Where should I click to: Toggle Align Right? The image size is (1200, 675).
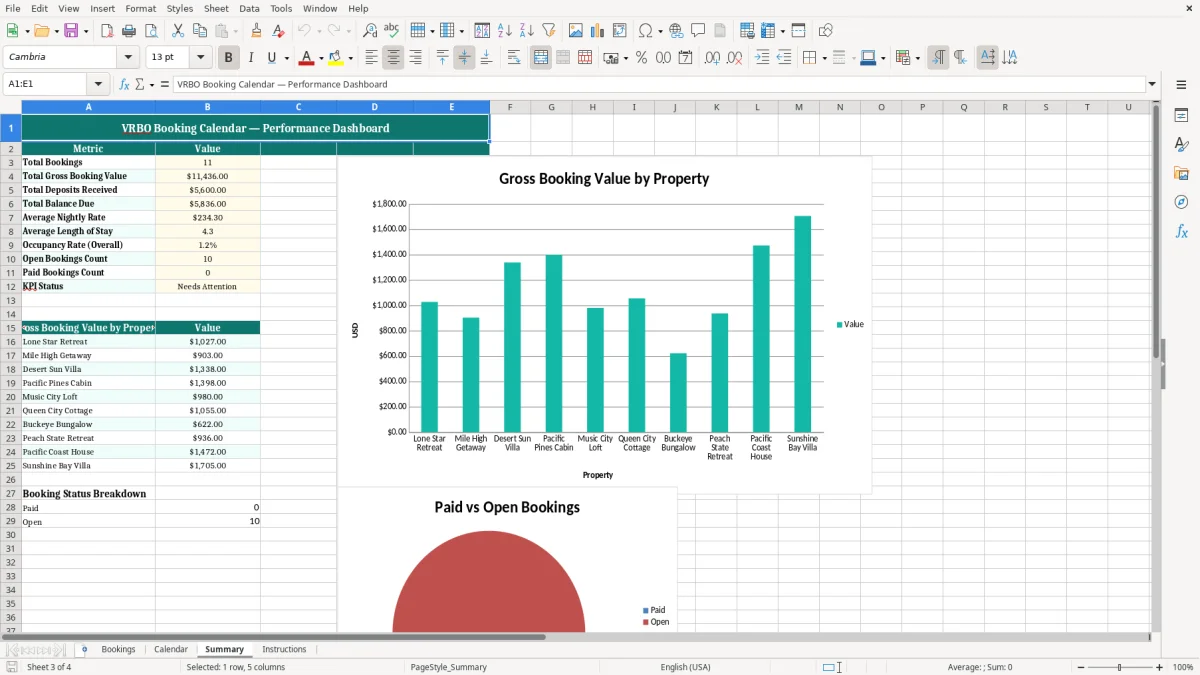click(x=415, y=58)
